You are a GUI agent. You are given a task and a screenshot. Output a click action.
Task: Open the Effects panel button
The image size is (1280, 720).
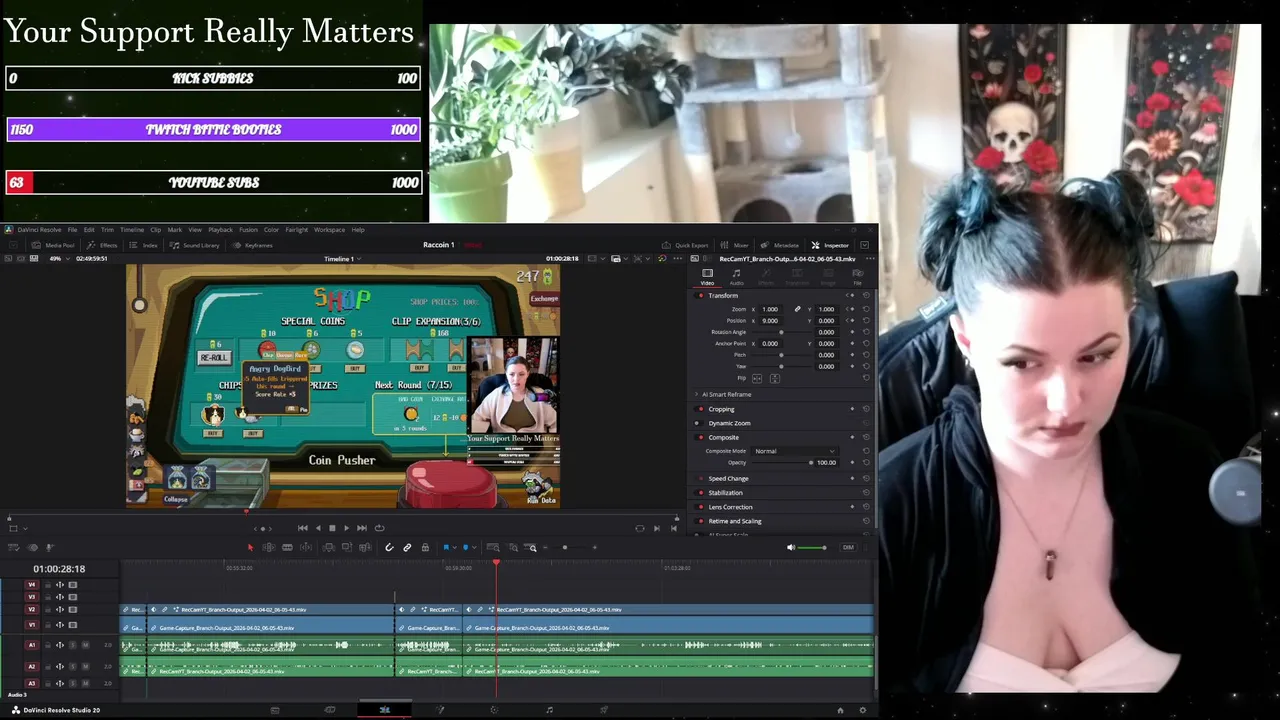103,245
